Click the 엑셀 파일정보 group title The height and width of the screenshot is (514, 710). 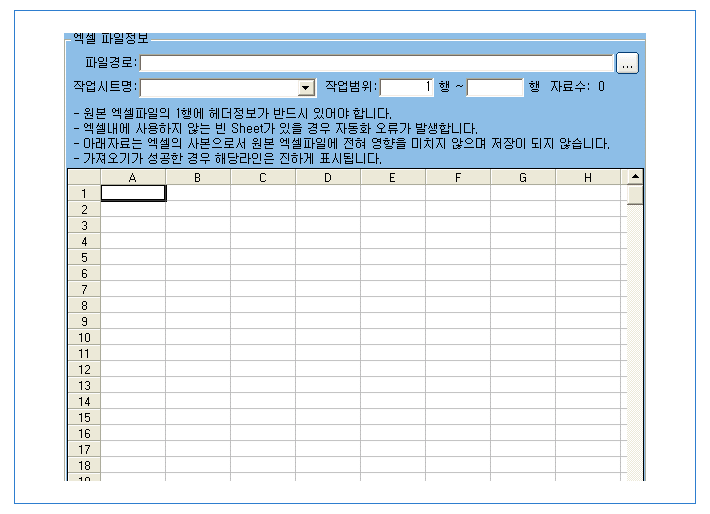click(111, 38)
